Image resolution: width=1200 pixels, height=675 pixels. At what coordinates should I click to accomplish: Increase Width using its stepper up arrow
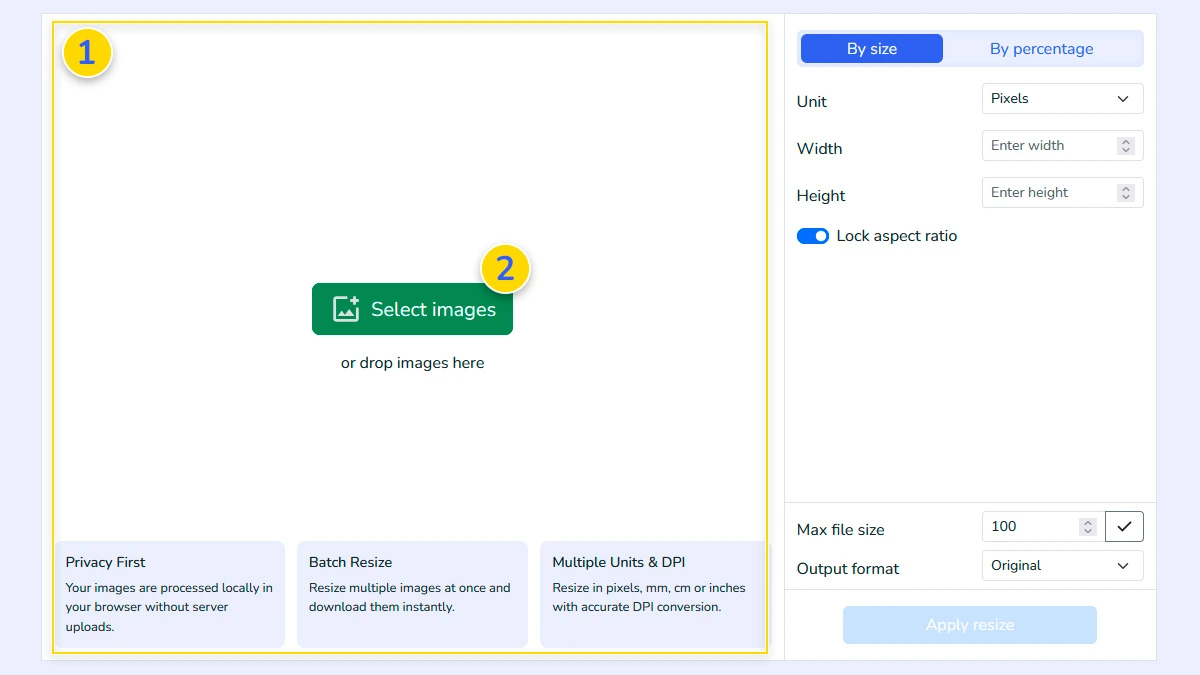click(1128, 141)
